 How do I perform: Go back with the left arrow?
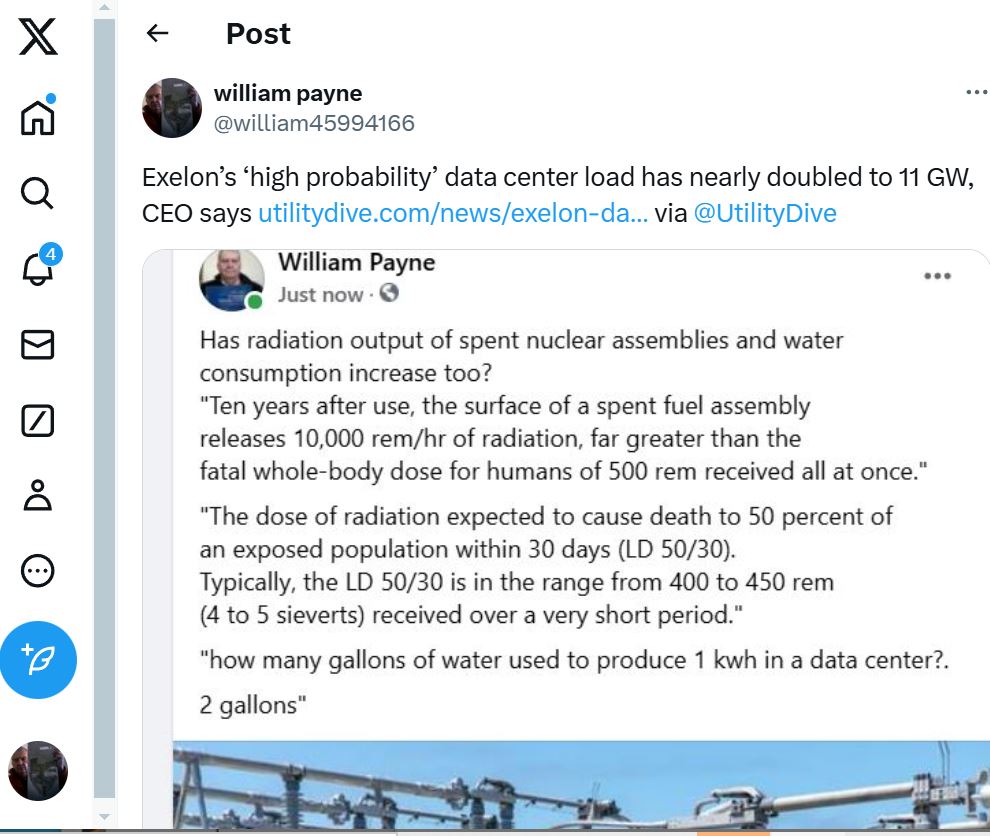pos(157,33)
